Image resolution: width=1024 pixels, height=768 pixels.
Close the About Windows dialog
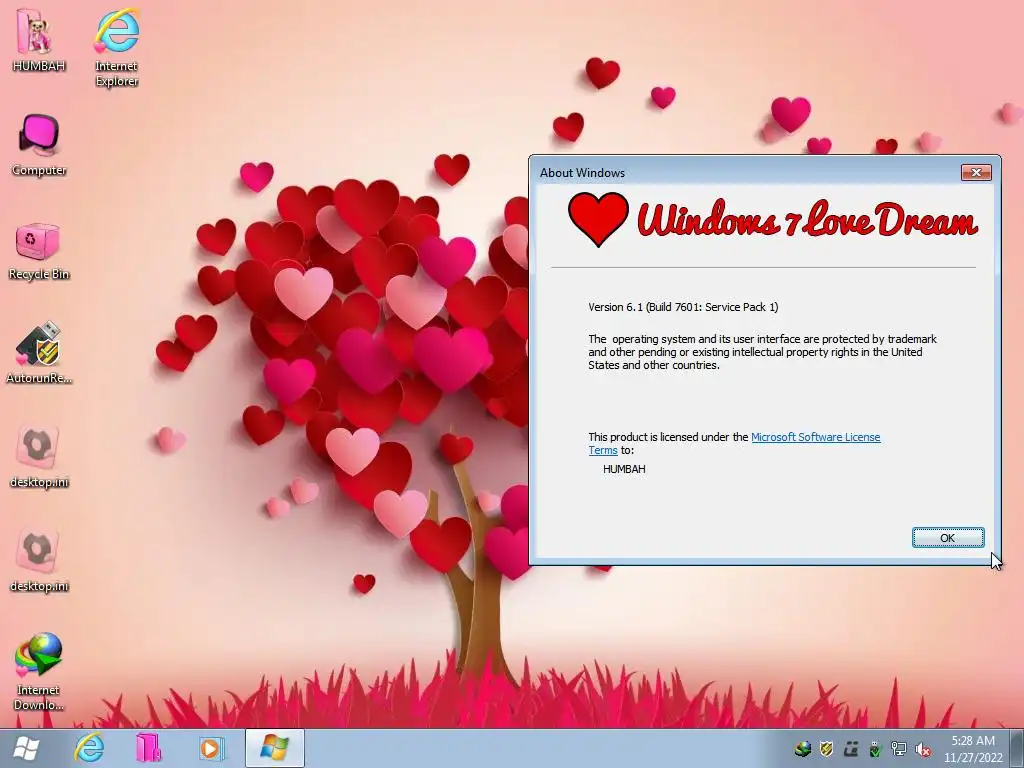[976, 172]
